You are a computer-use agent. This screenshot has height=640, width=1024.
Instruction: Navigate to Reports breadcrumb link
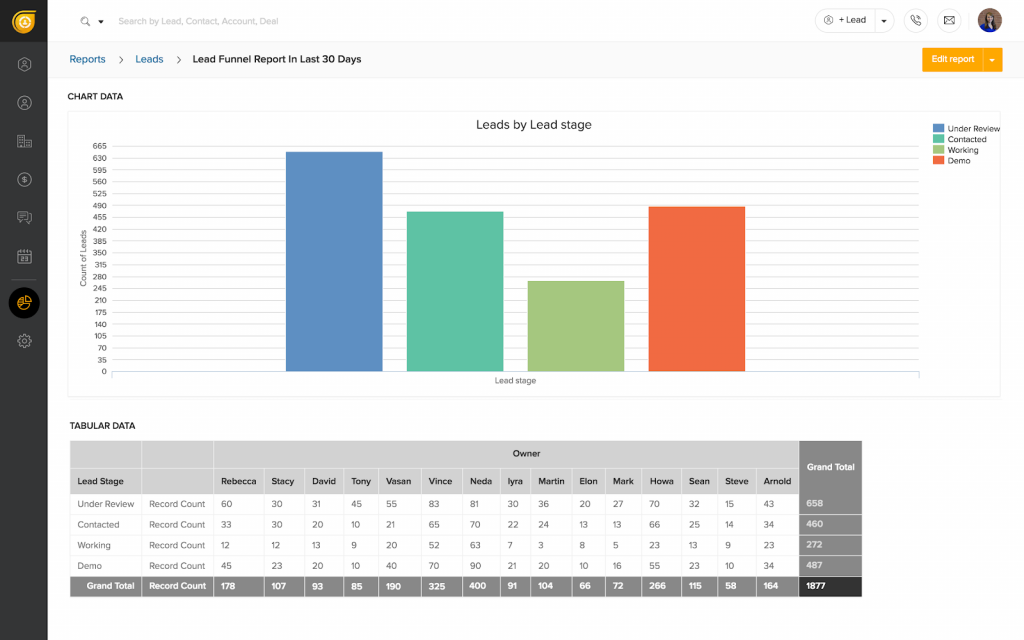[87, 59]
